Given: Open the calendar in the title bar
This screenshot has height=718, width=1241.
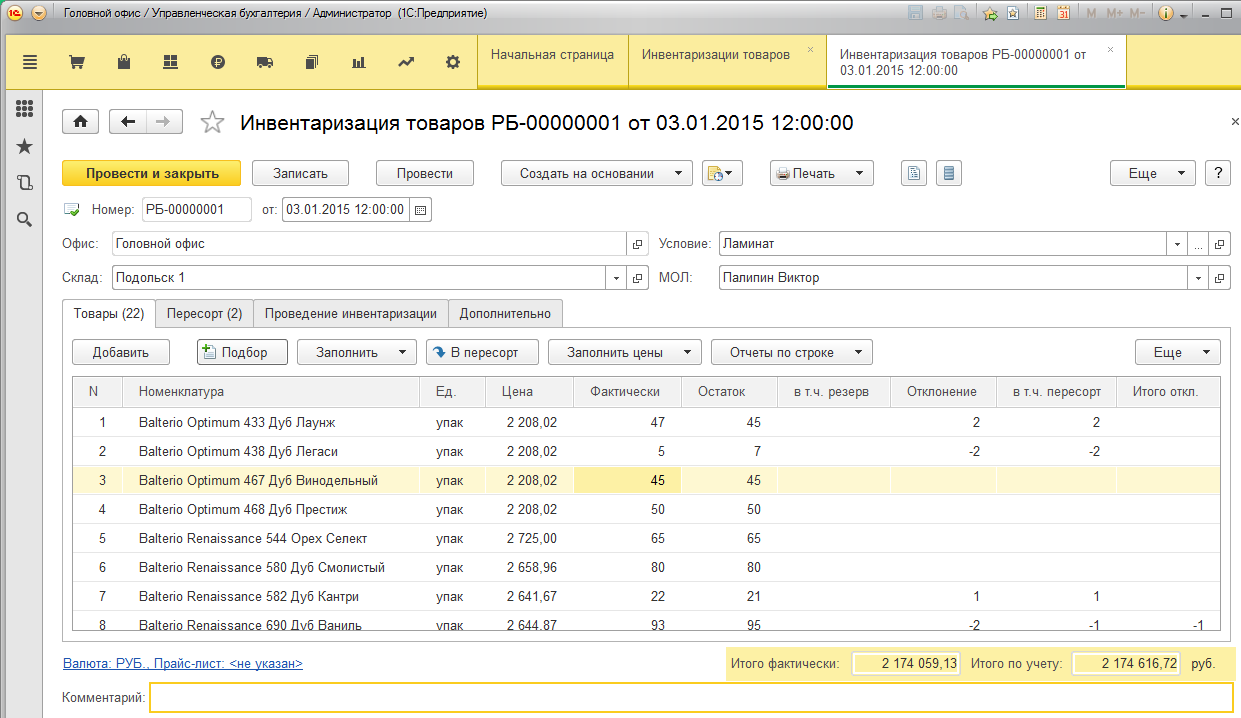Looking at the screenshot, I should (1063, 14).
